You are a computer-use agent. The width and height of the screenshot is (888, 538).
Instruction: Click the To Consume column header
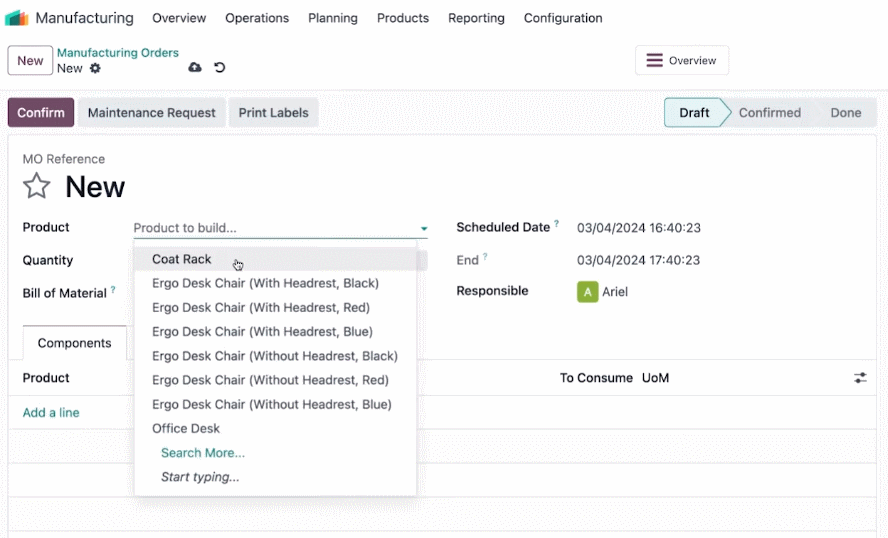pos(596,378)
